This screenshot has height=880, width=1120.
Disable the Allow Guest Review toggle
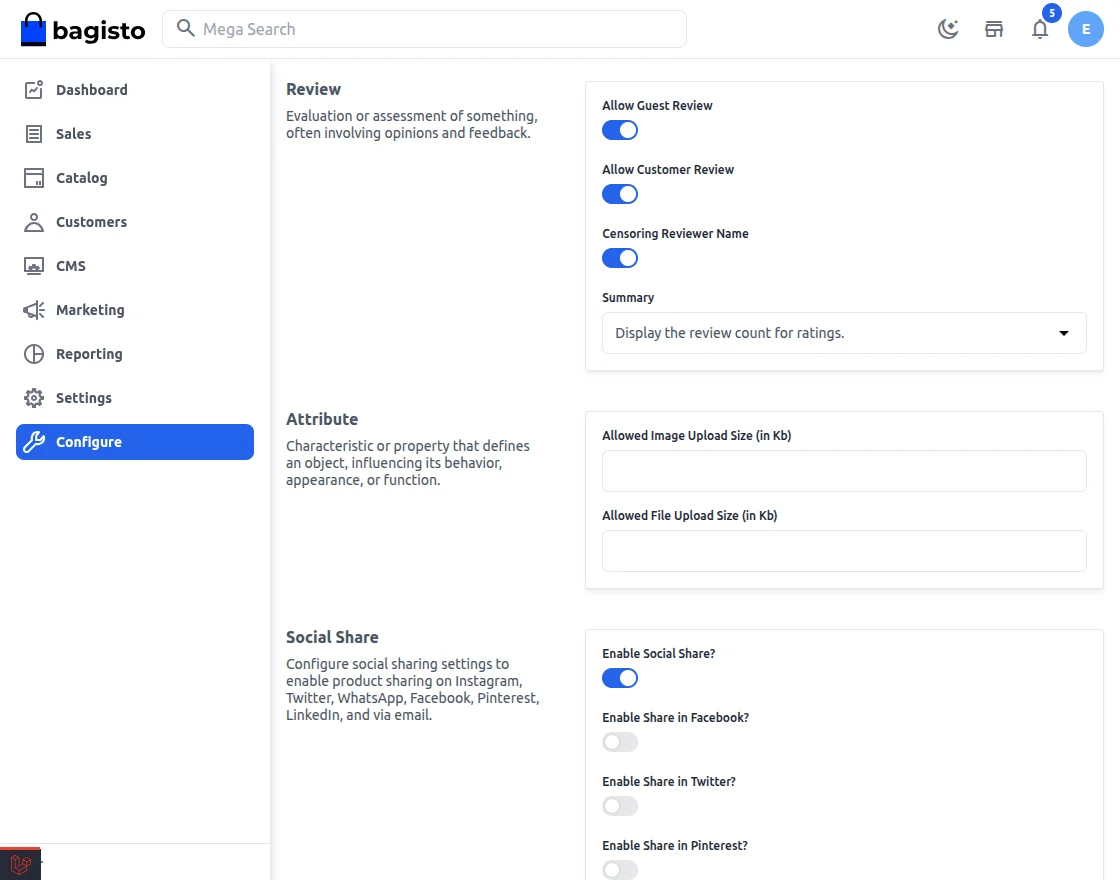pos(620,130)
